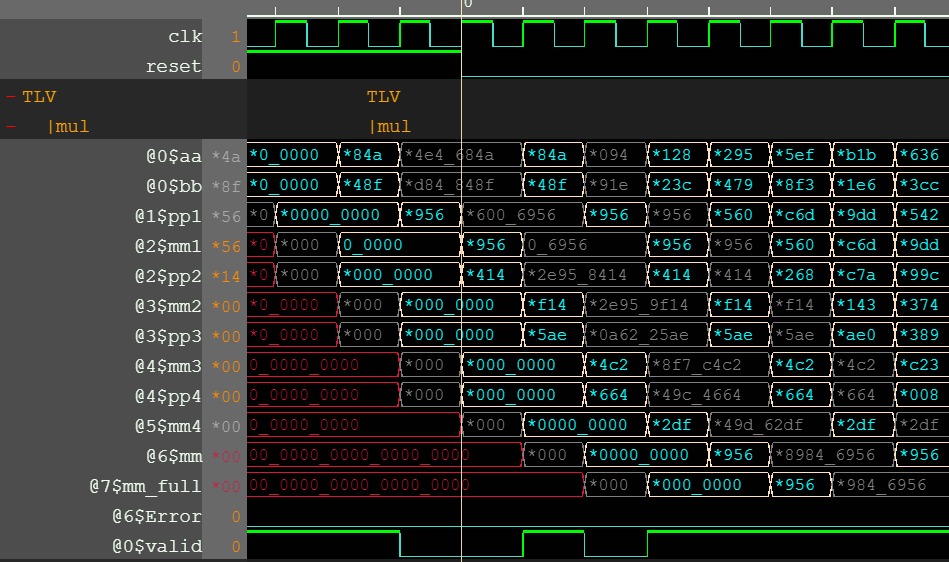
Task: Click the *4e4_684a segment in @0$aa waveform
Action: tap(461, 155)
